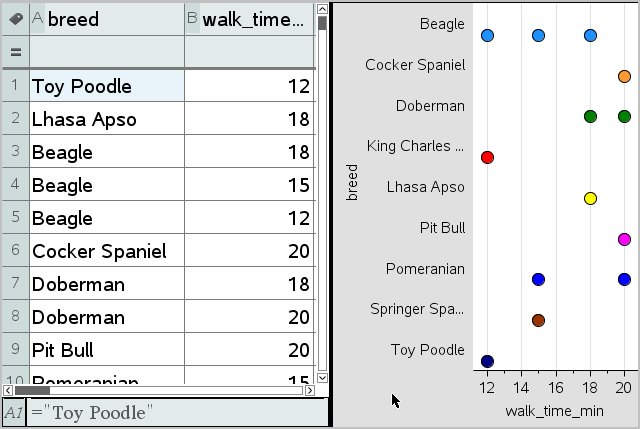Select row 6 header number
Image resolution: width=640 pixels, height=429 pixels.
click(15, 251)
